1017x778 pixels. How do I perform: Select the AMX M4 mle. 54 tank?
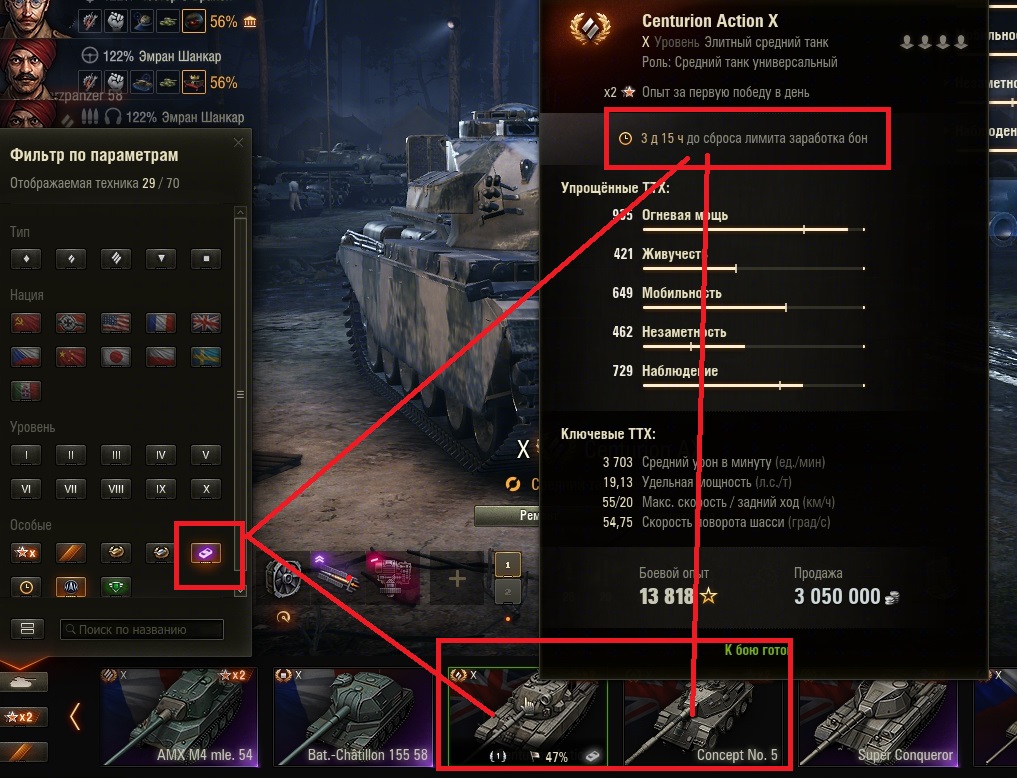coord(179,717)
